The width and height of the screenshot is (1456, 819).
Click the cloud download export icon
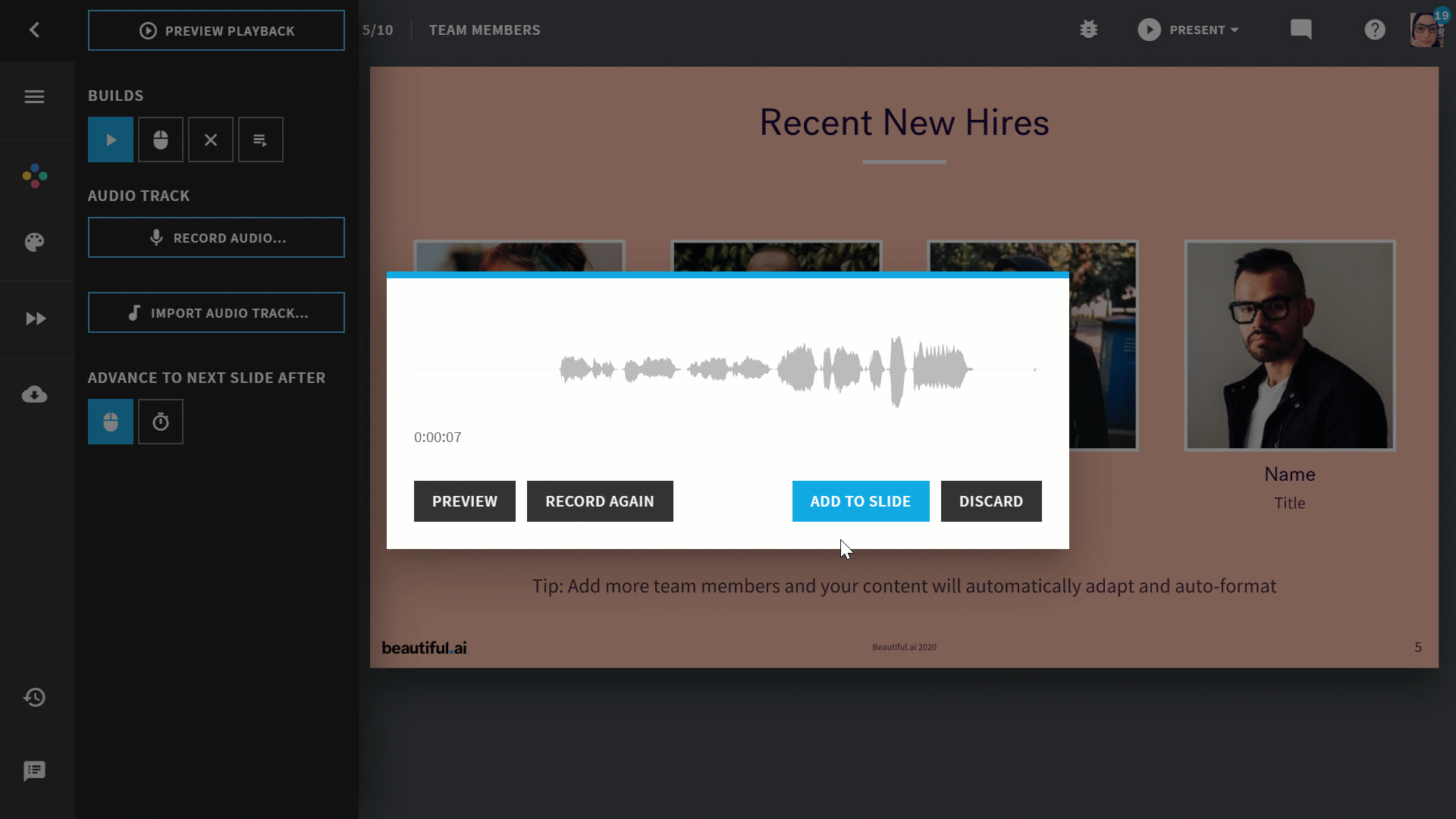(34, 394)
